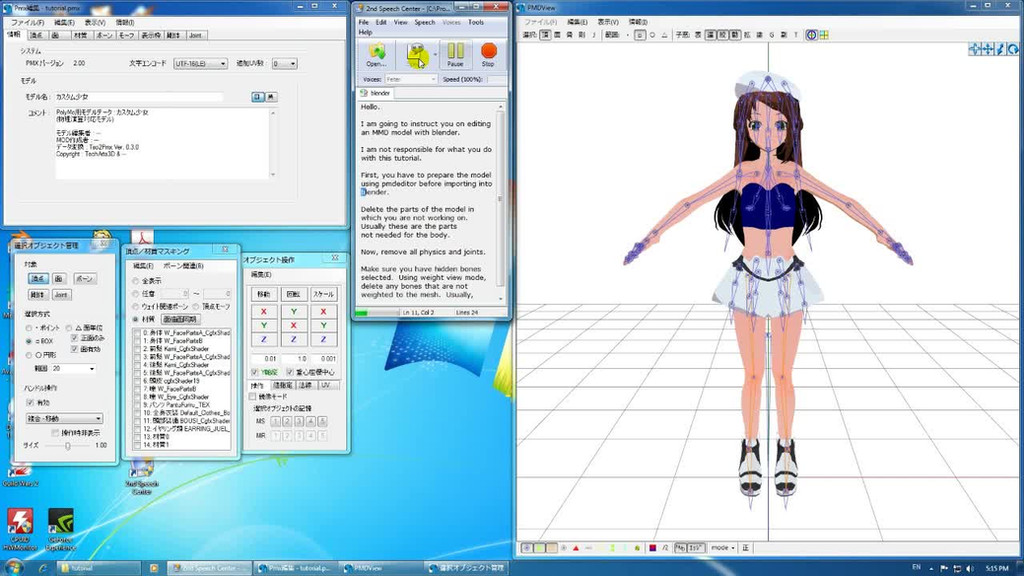Toggle the 面有効 checkbox

pyautogui.click(x=74, y=349)
